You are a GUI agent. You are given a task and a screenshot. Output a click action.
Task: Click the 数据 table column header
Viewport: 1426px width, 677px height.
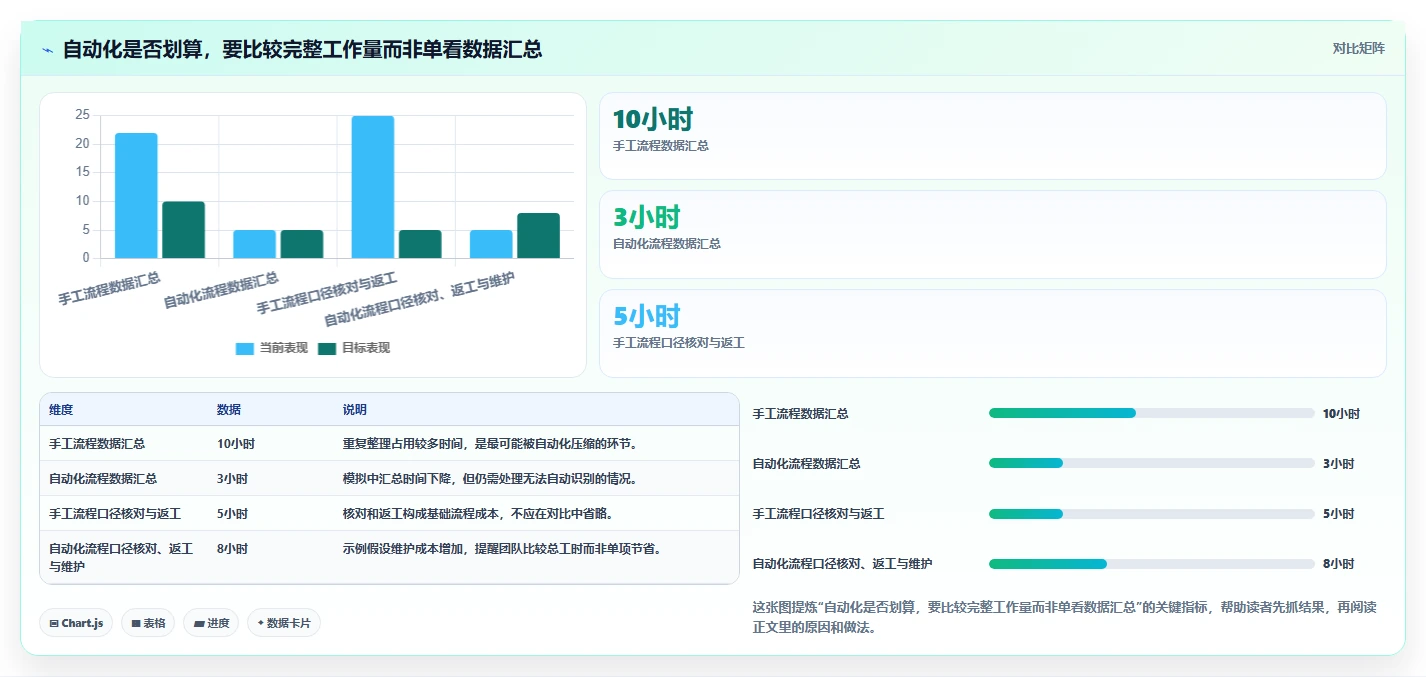[229, 410]
